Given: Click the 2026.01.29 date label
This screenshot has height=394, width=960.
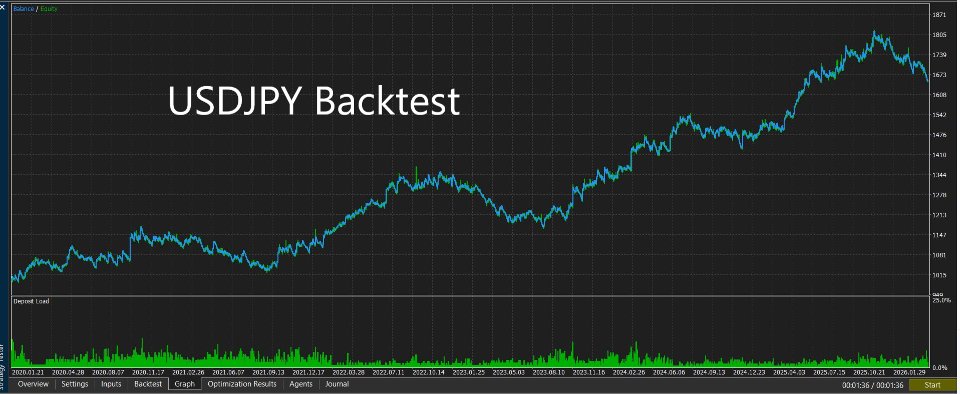Looking at the screenshot, I should [x=910, y=371].
